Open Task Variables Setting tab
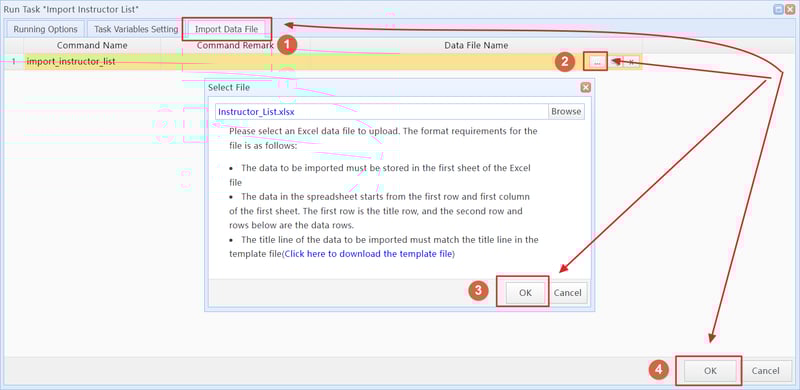The image size is (800, 390). coord(136,29)
